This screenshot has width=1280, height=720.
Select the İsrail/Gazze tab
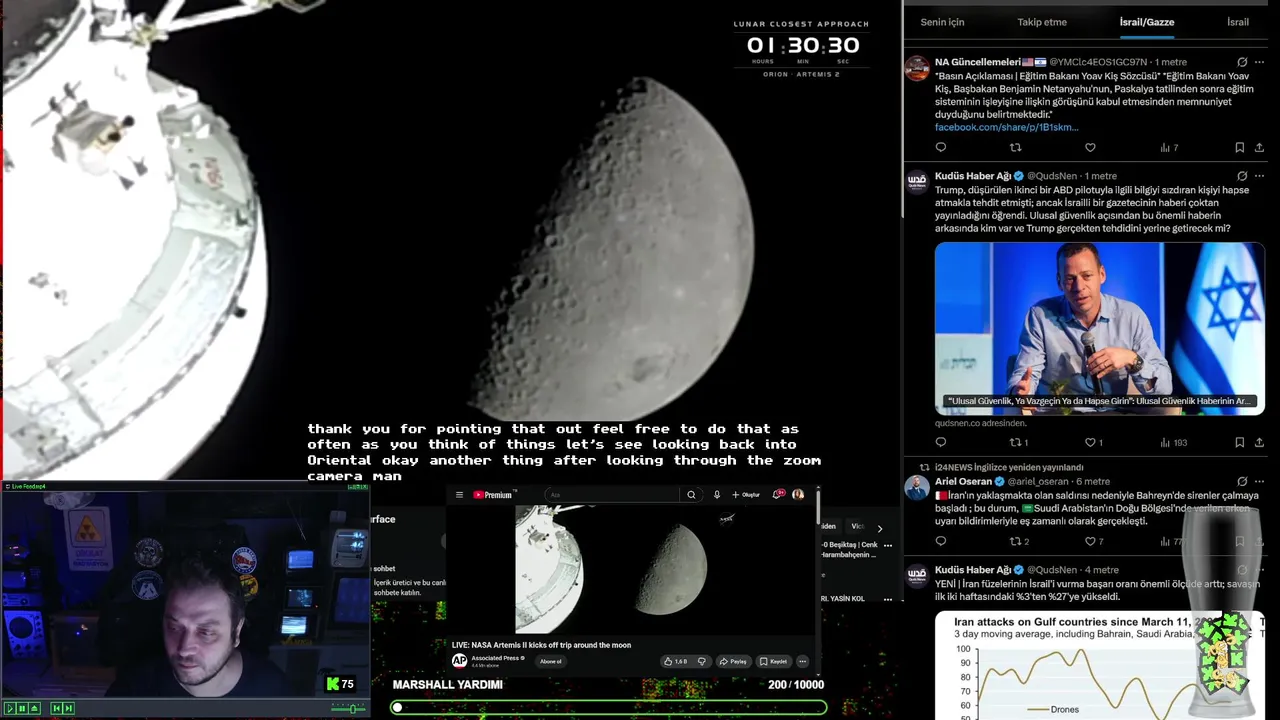tap(1147, 22)
